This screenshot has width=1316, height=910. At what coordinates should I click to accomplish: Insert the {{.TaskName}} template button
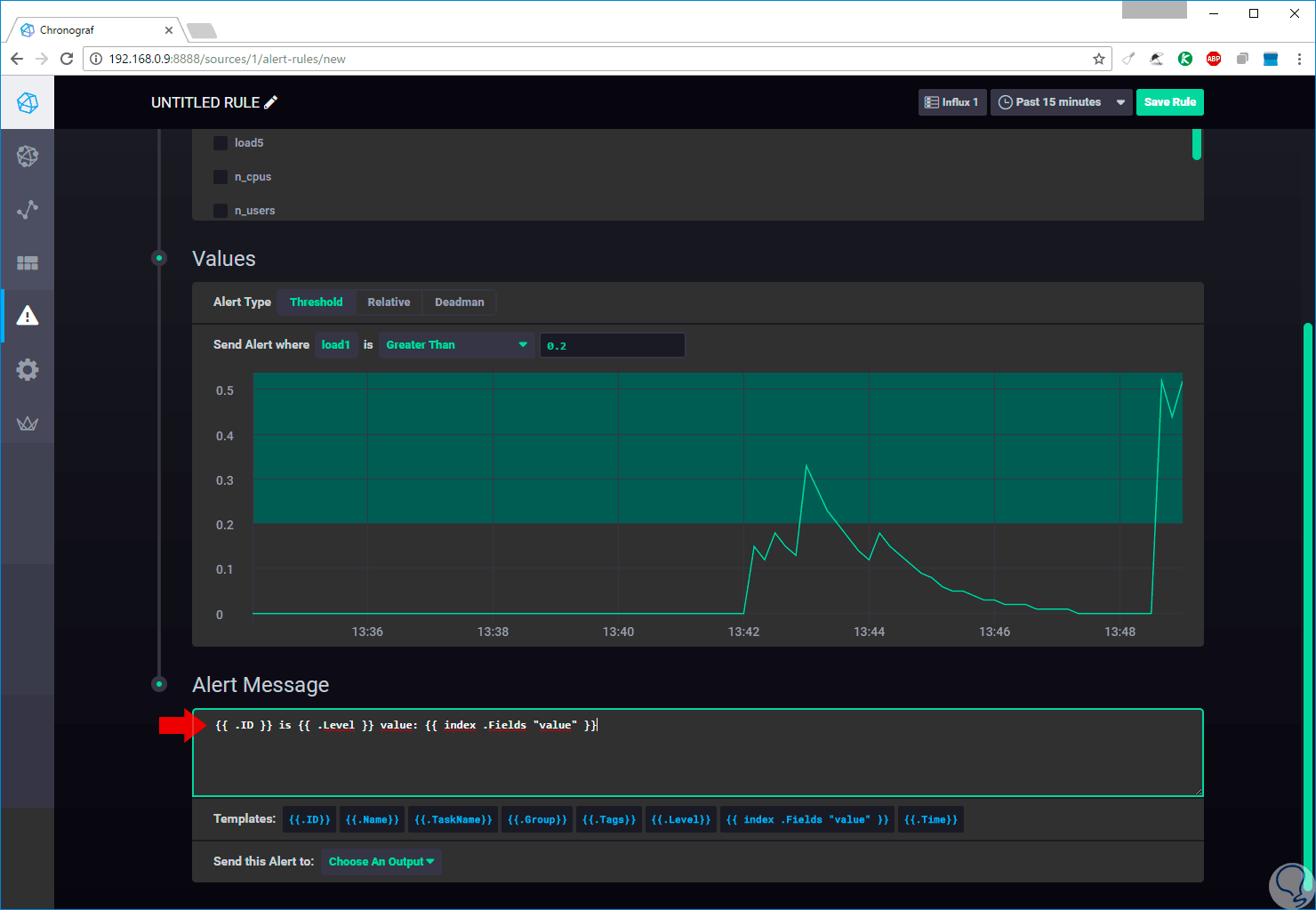[453, 820]
